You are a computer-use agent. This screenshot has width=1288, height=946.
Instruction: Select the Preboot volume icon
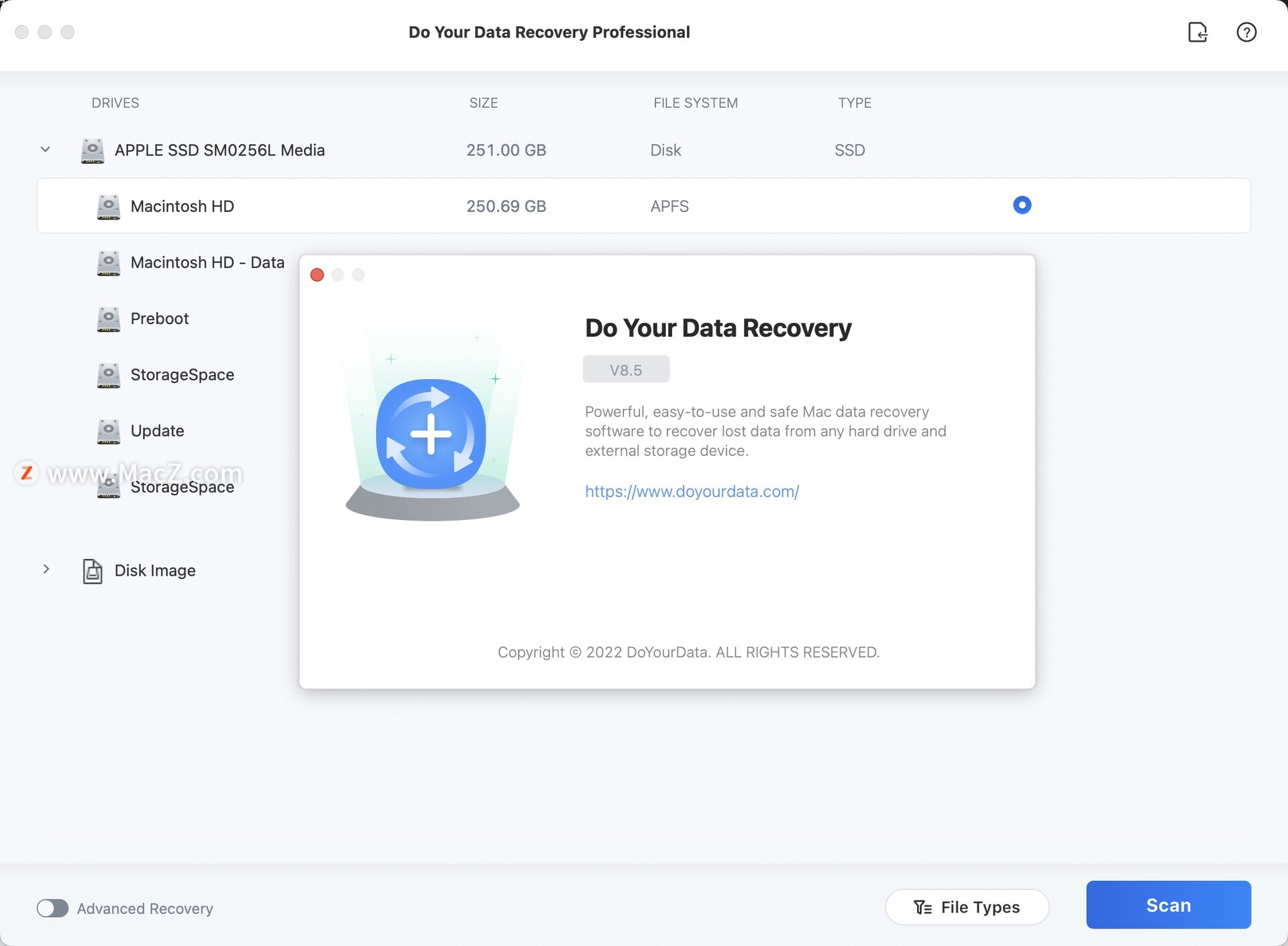109,318
